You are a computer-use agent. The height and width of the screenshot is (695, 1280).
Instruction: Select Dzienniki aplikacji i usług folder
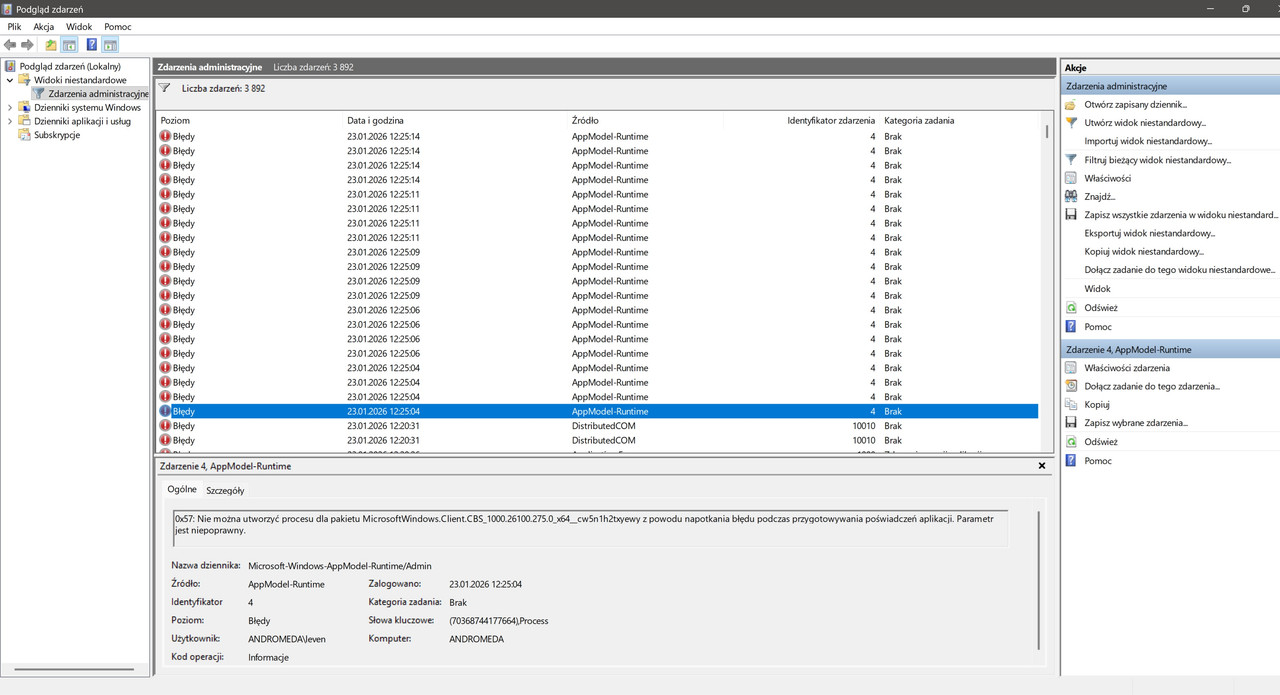[x=82, y=121]
